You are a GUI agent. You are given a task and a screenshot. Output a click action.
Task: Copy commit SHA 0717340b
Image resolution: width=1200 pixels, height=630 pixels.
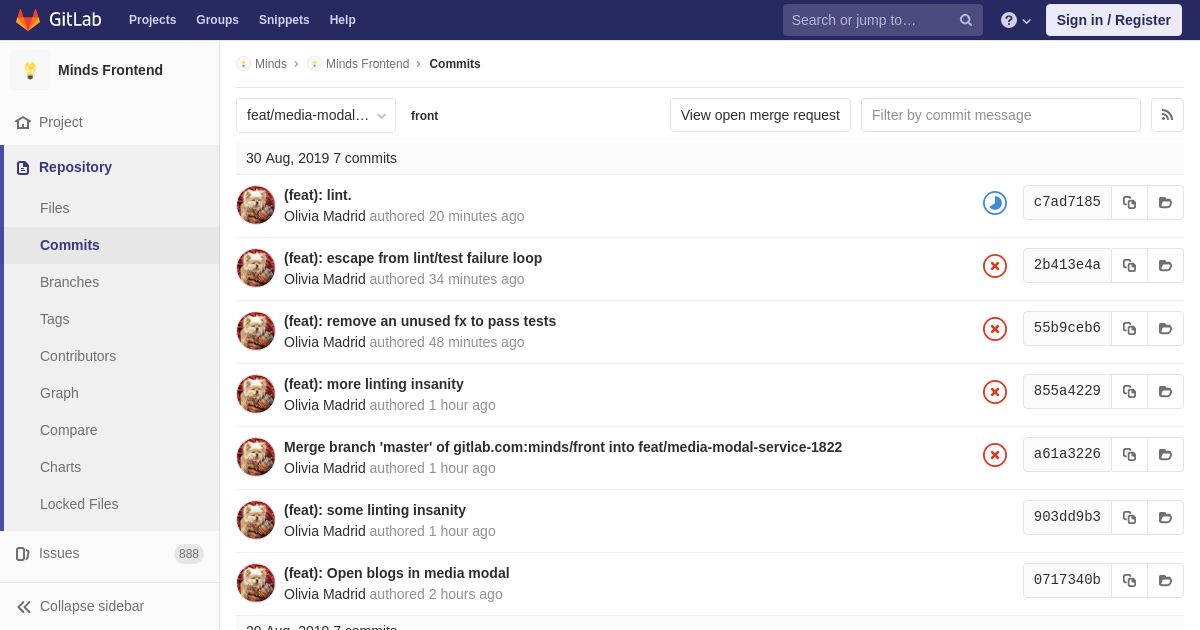[1129, 580]
